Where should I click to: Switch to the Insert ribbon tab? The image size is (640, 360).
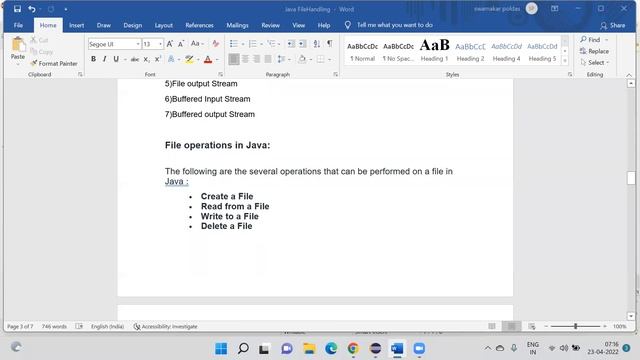(76, 25)
